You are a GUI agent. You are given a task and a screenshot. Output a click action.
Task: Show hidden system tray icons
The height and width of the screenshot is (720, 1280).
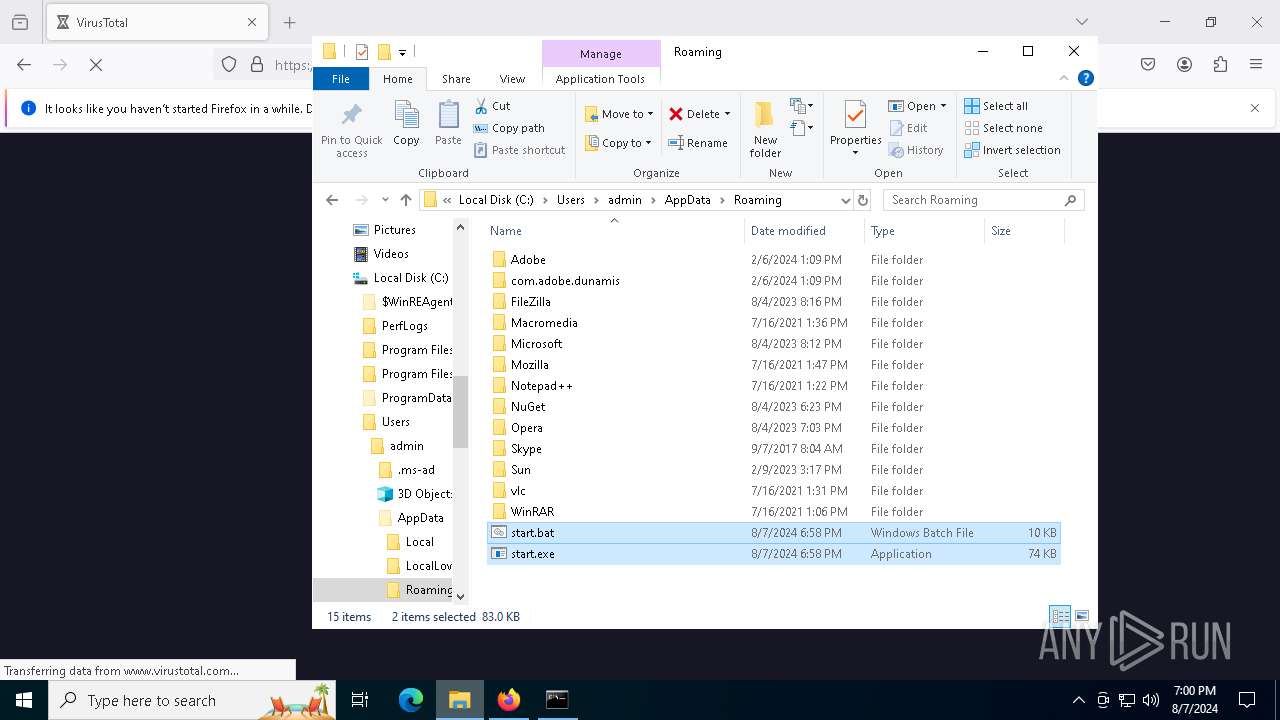pos(1078,700)
